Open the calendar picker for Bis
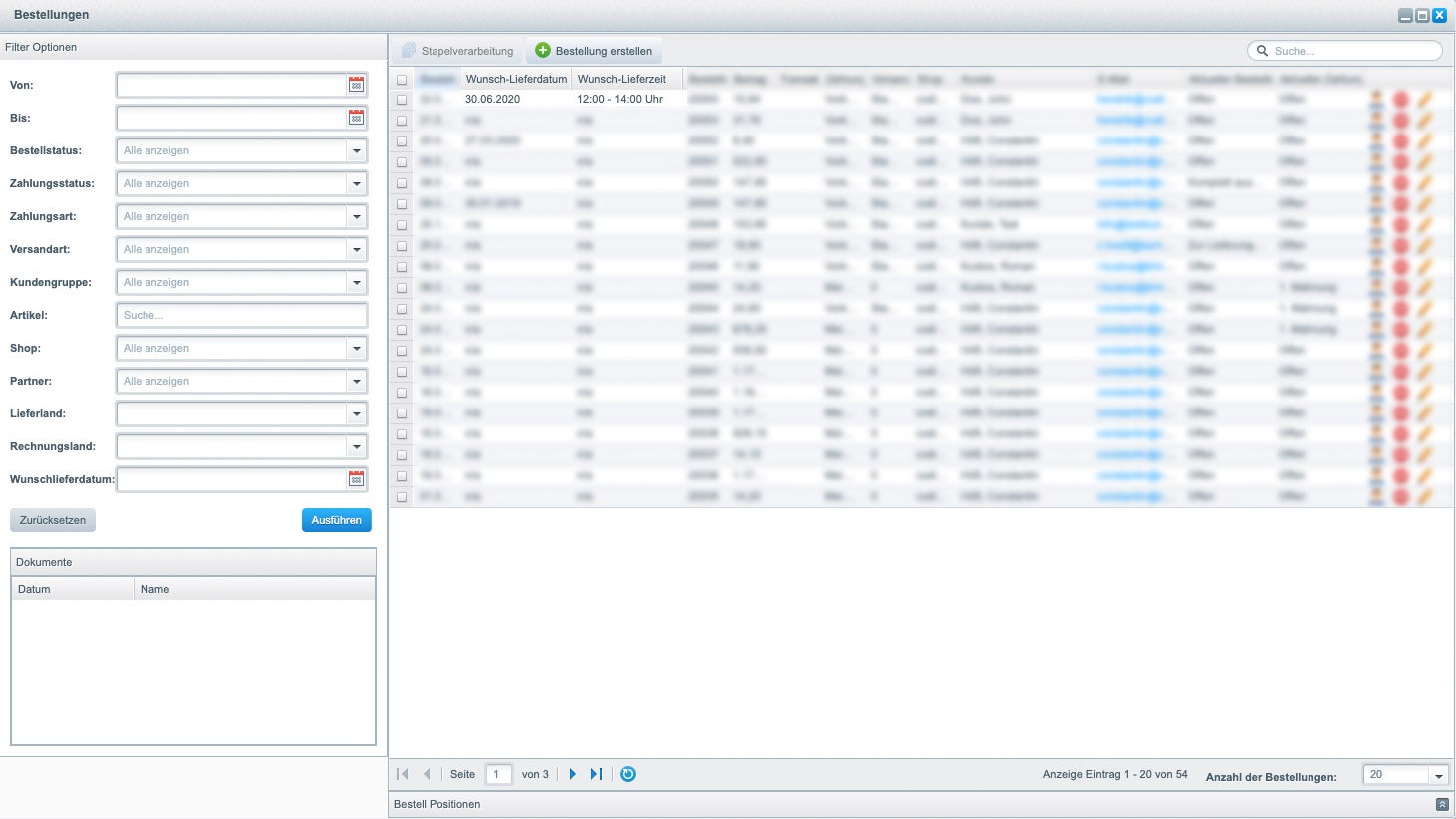This screenshot has width=1456, height=819. tap(356, 118)
